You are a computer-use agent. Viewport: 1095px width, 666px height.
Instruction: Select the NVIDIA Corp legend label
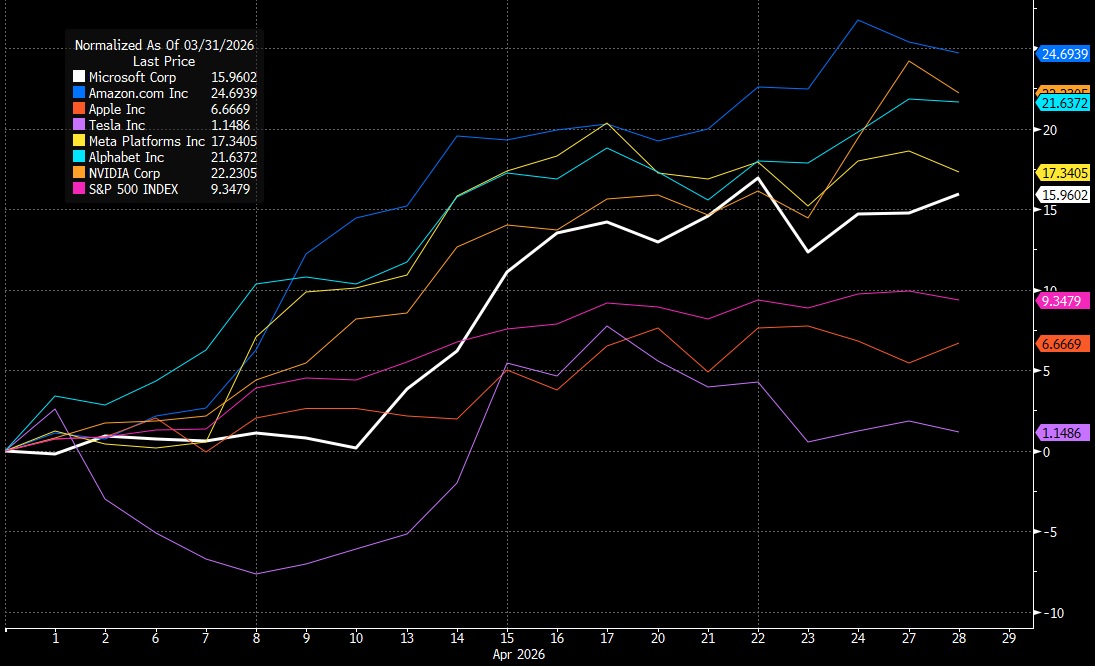(x=124, y=173)
